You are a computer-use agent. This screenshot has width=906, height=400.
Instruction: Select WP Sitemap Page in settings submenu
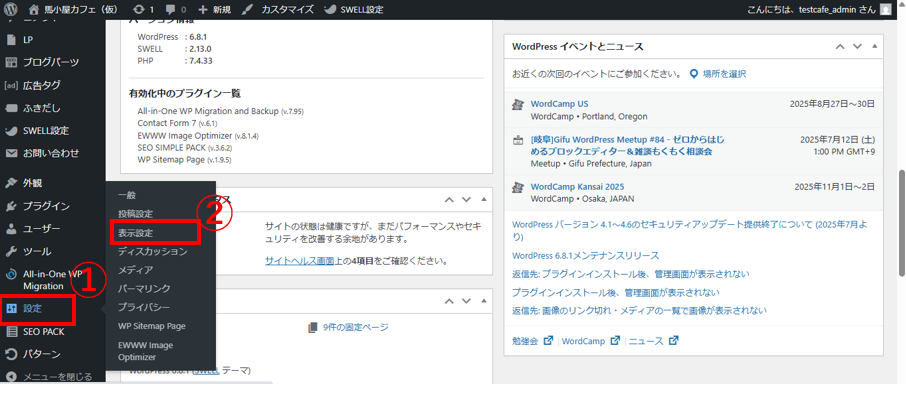(x=151, y=326)
